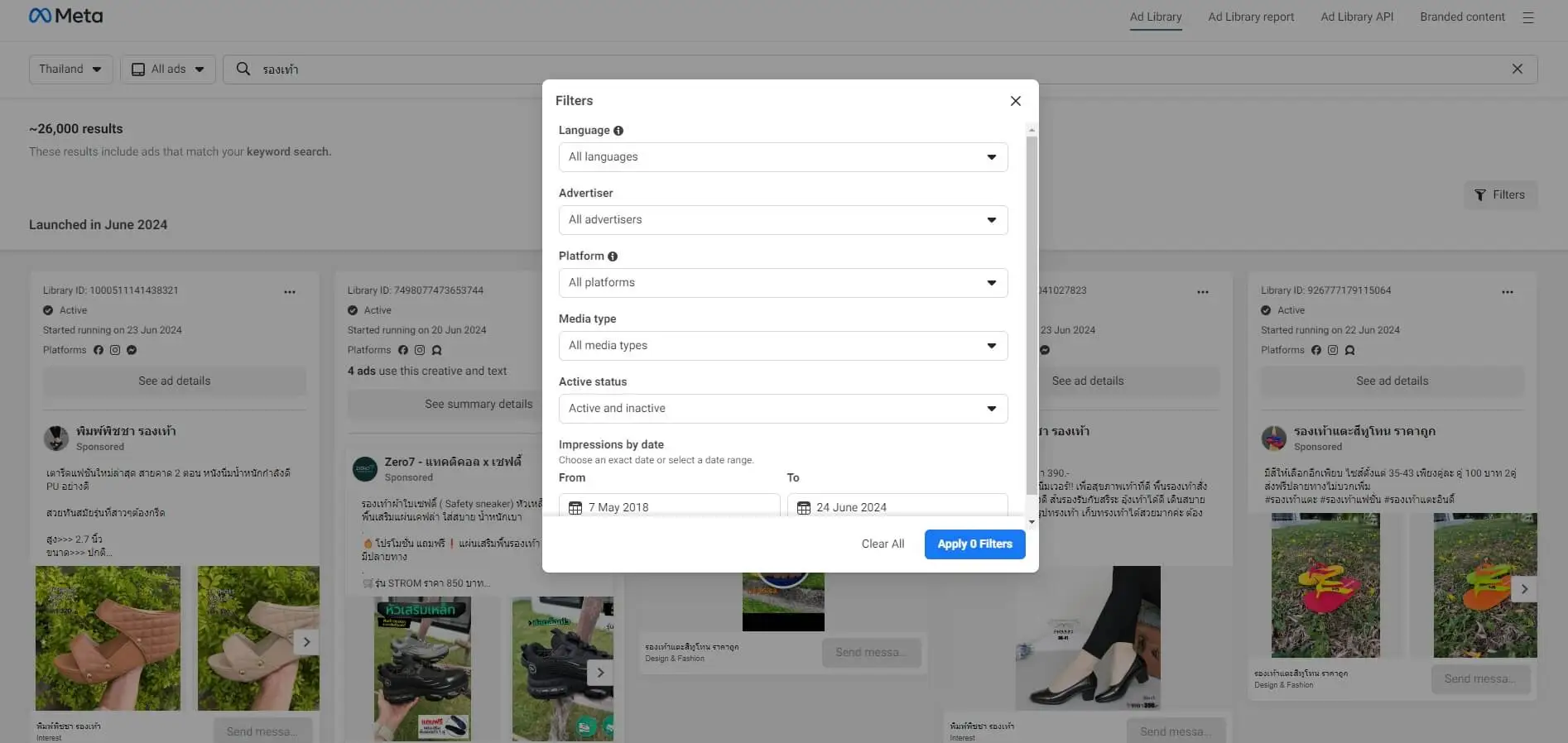The width and height of the screenshot is (1568, 743).
Task: Click 'Launched in June 2024' heading
Action: (x=99, y=225)
